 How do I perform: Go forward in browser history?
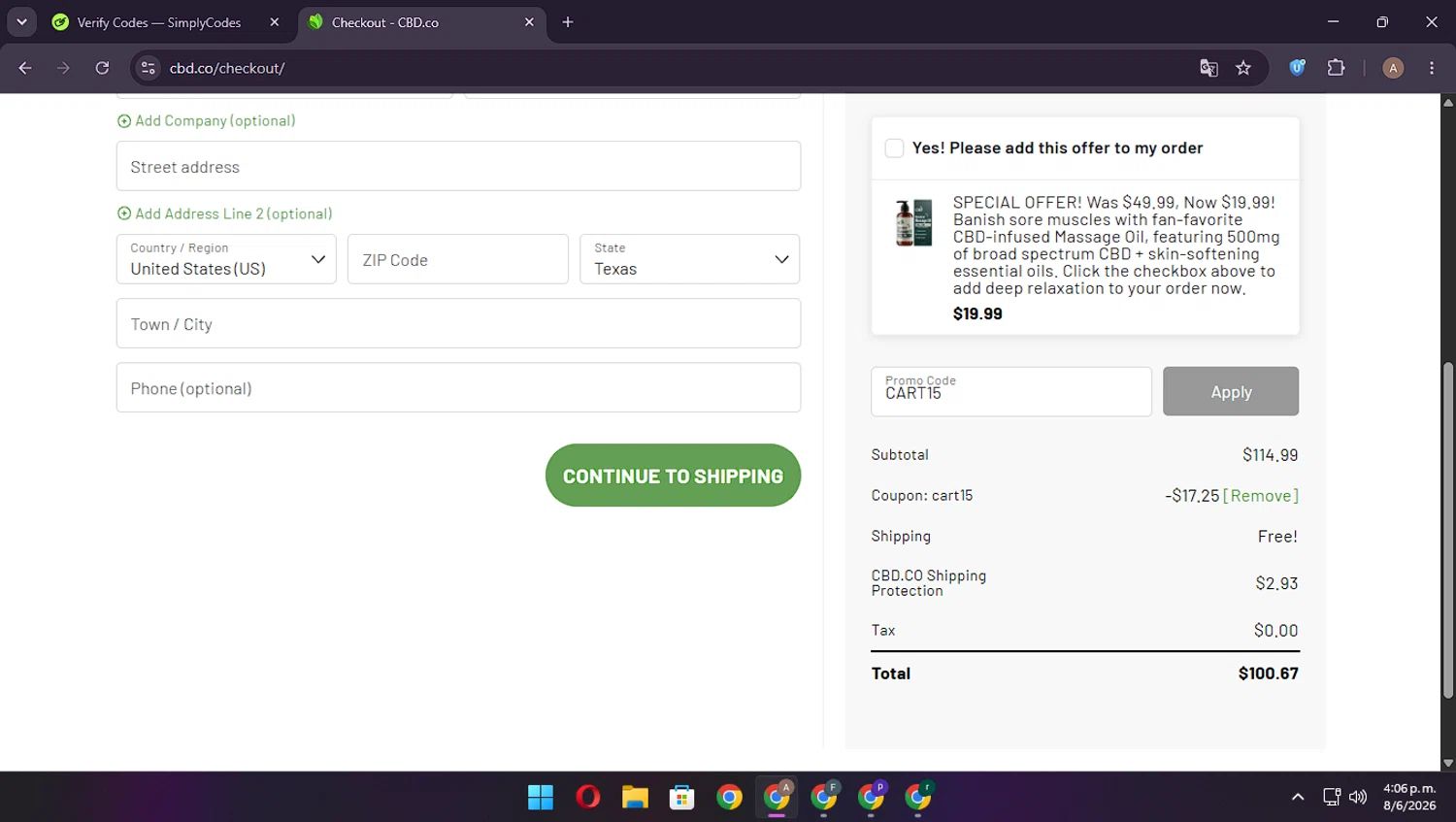point(63,68)
